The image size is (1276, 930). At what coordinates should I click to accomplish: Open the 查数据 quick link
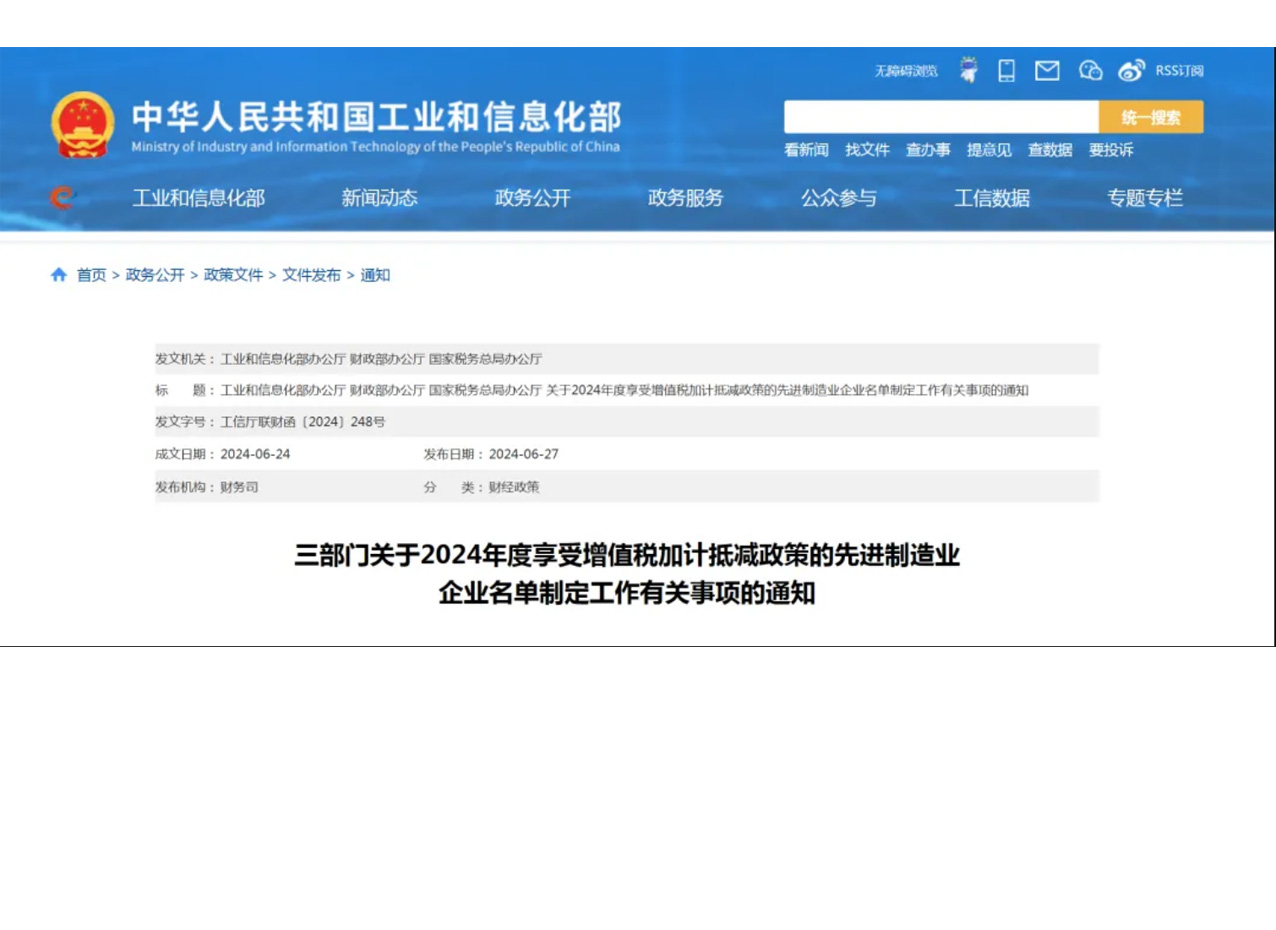click(x=1050, y=150)
